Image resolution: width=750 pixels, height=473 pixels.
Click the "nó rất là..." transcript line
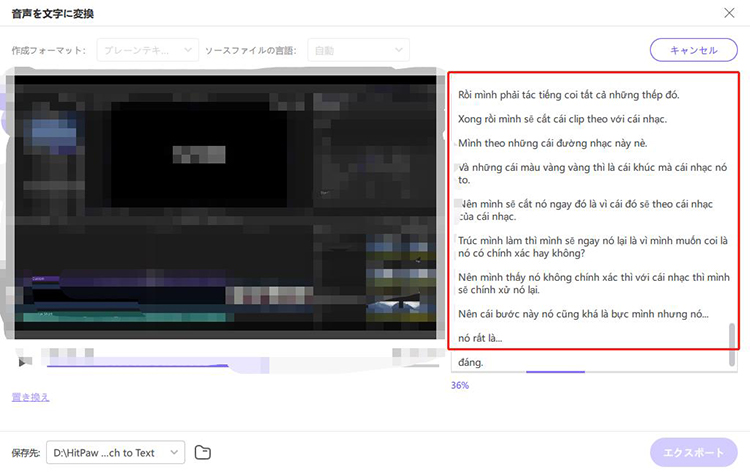(480, 338)
